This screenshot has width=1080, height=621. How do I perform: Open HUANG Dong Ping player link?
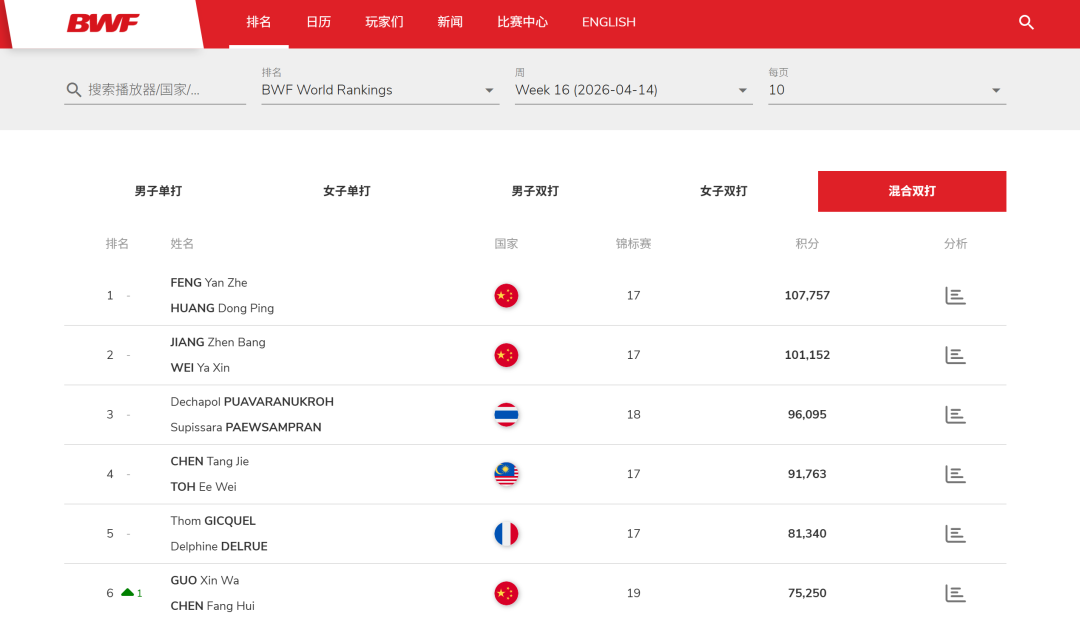pos(222,308)
